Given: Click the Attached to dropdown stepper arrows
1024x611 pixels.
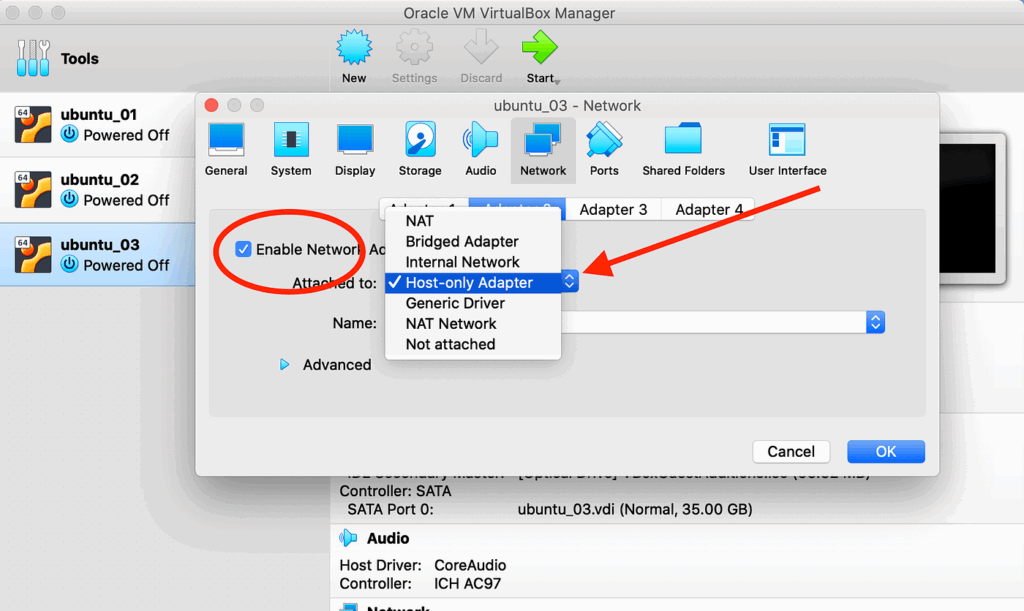Looking at the screenshot, I should click(569, 281).
